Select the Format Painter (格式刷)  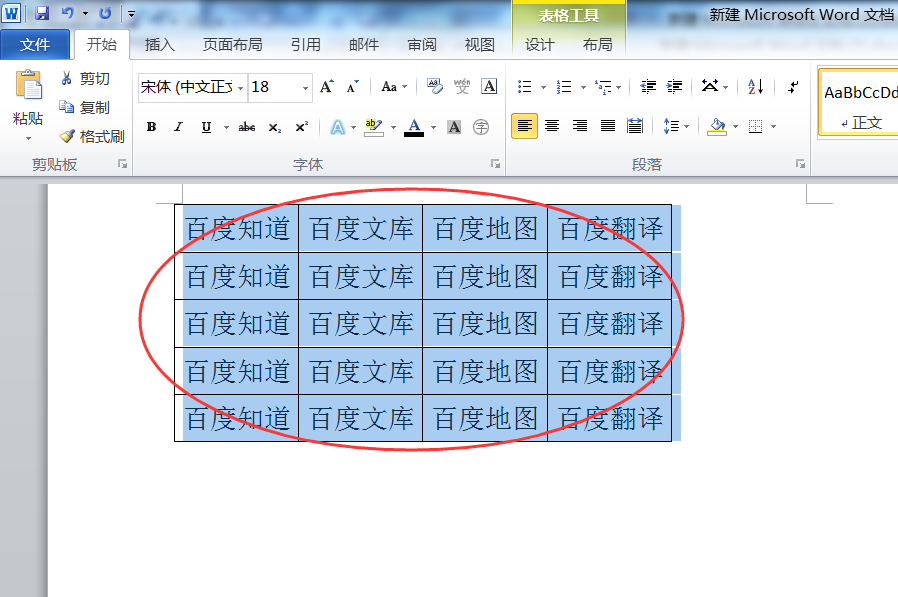pyautogui.click(x=92, y=136)
